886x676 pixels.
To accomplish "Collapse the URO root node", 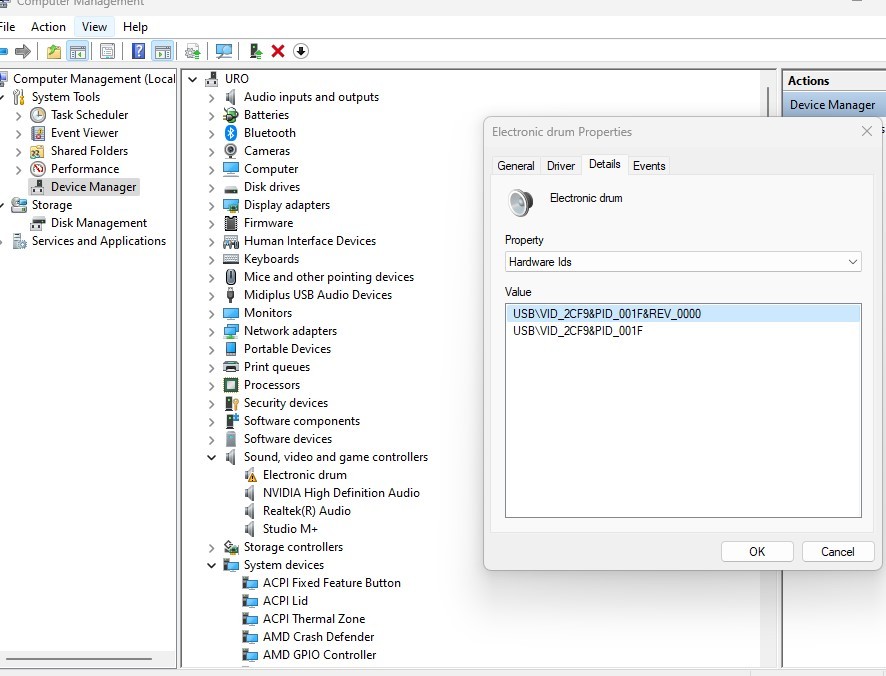I will [x=193, y=79].
